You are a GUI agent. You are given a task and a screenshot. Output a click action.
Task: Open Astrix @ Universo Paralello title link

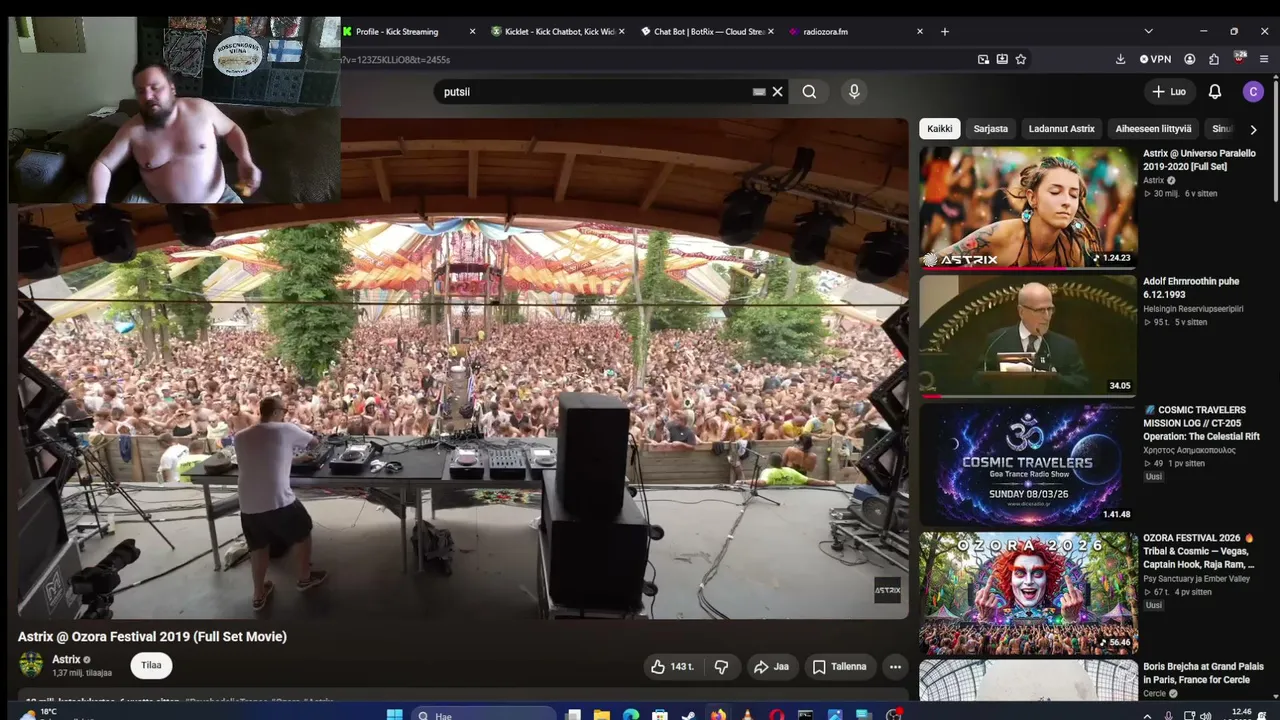click(x=1200, y=160)
